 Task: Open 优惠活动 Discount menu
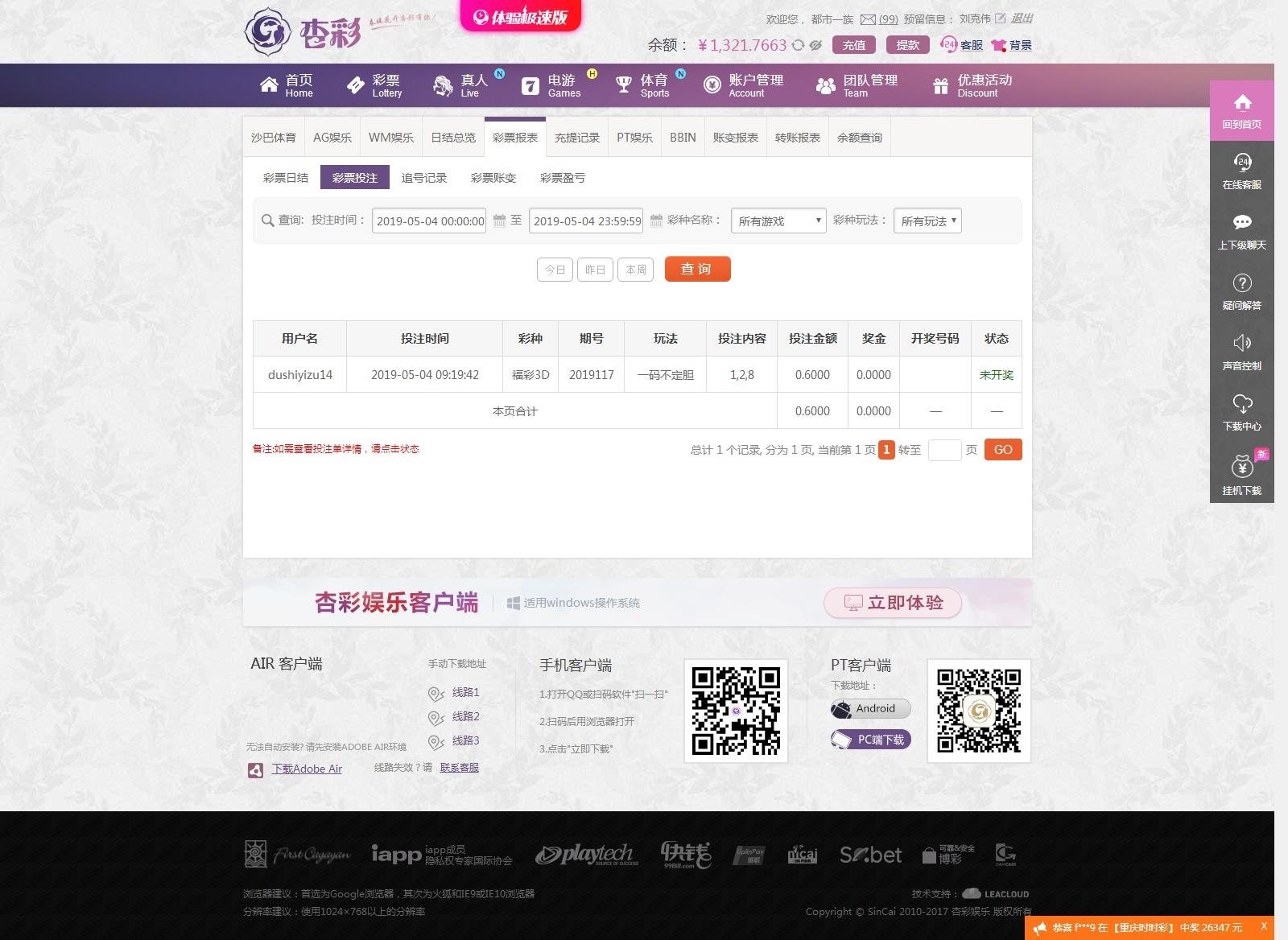click(972, 85)
